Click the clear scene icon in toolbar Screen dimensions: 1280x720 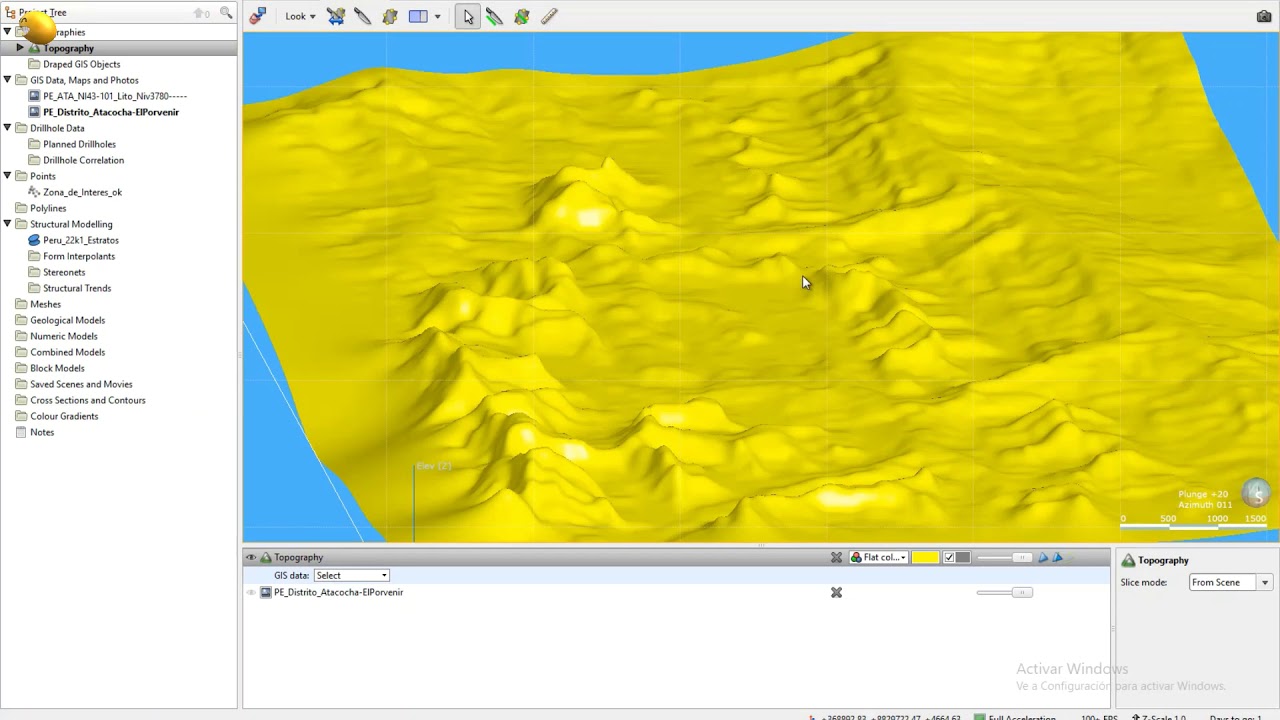pyautogui.click(x=258, y=16)
